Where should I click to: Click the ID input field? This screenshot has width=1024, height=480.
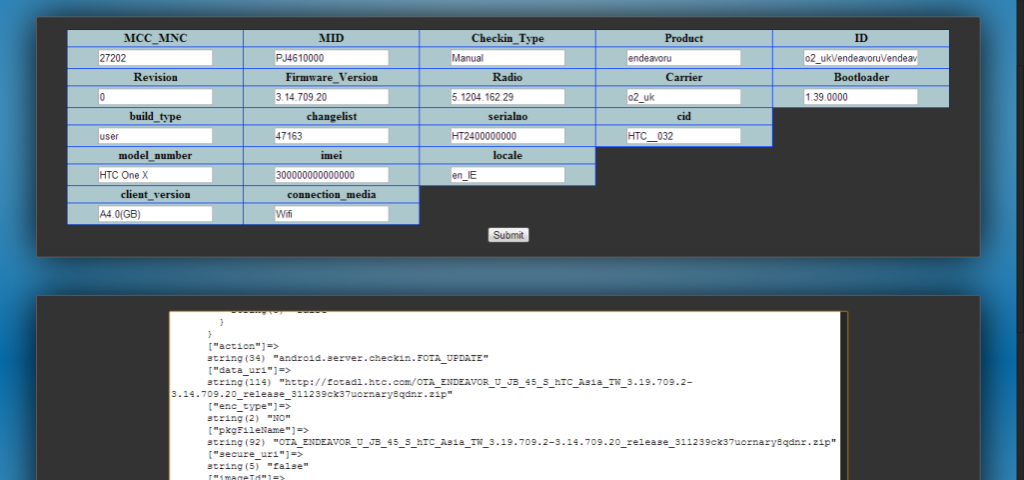pyautogui.click(x=860, y=58)
